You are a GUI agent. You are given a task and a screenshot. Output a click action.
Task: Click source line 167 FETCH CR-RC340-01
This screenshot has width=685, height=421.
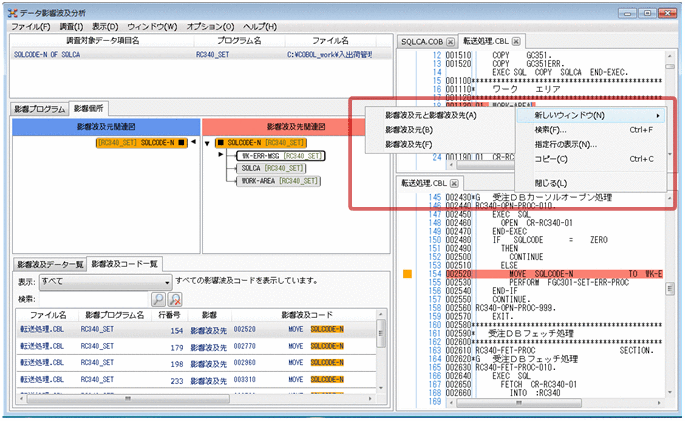(x=538, y=384)
